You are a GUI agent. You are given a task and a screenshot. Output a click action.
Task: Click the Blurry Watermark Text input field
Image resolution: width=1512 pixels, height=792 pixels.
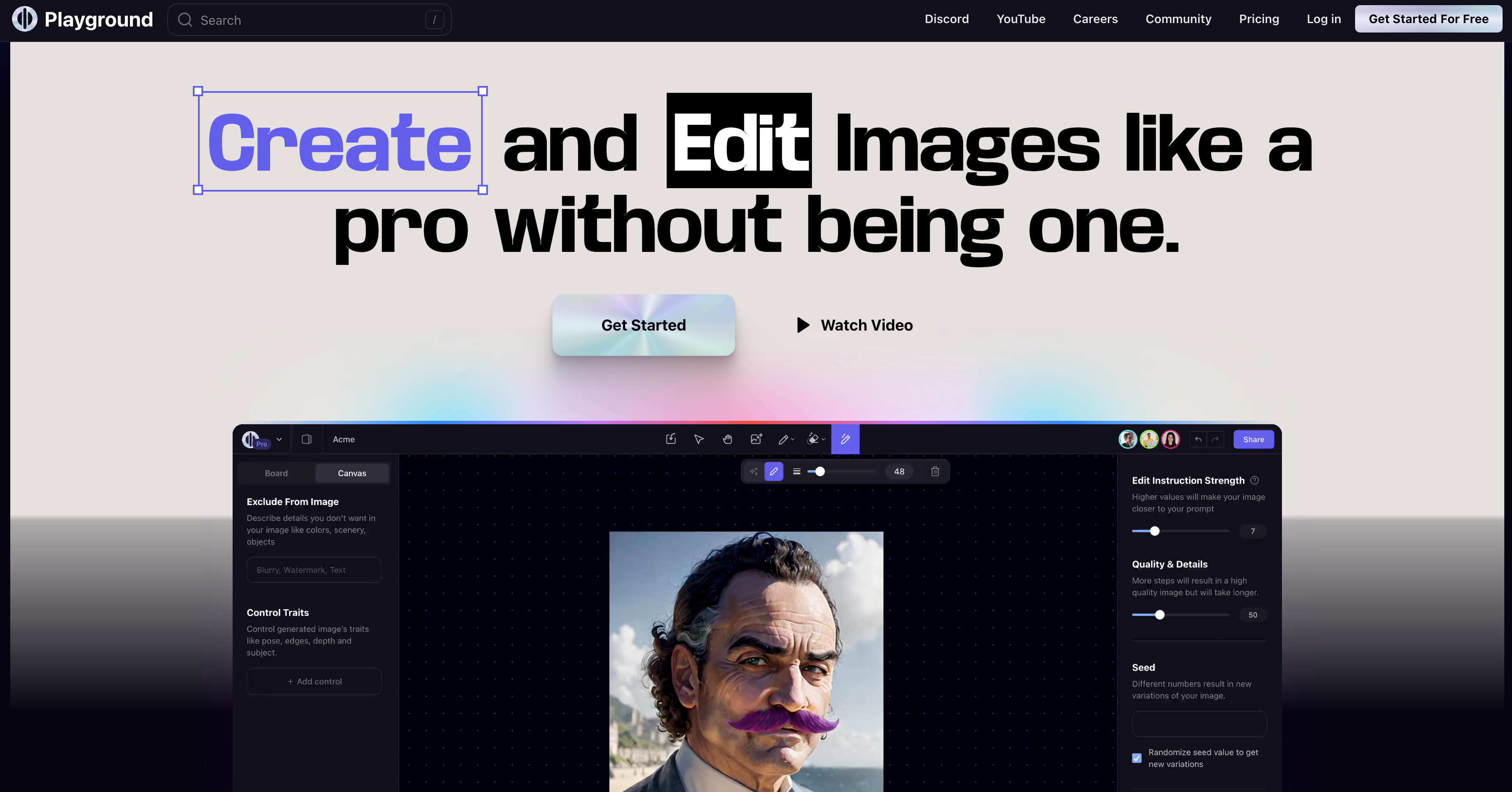[x=314, y=569]
